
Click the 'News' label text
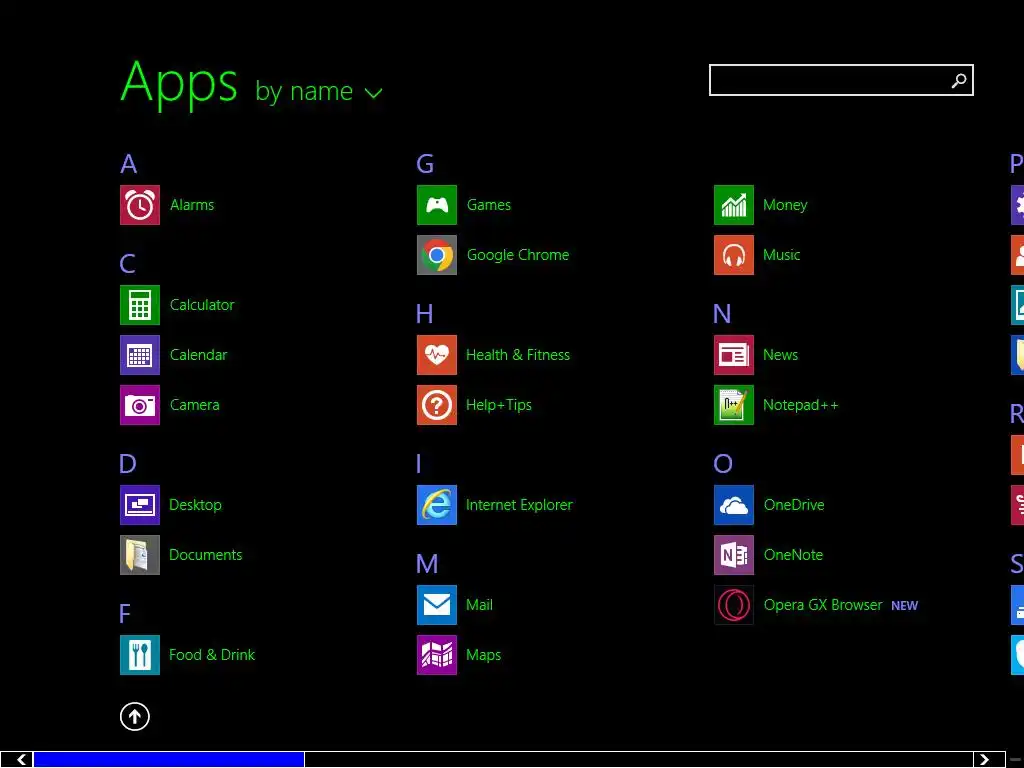tap(780, 355)
